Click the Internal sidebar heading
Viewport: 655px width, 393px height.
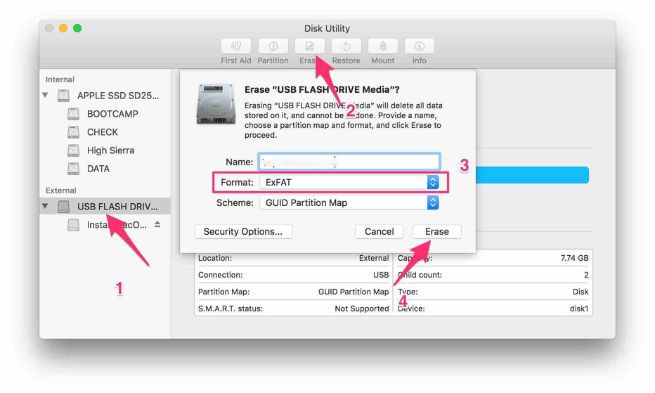[60, 79]
